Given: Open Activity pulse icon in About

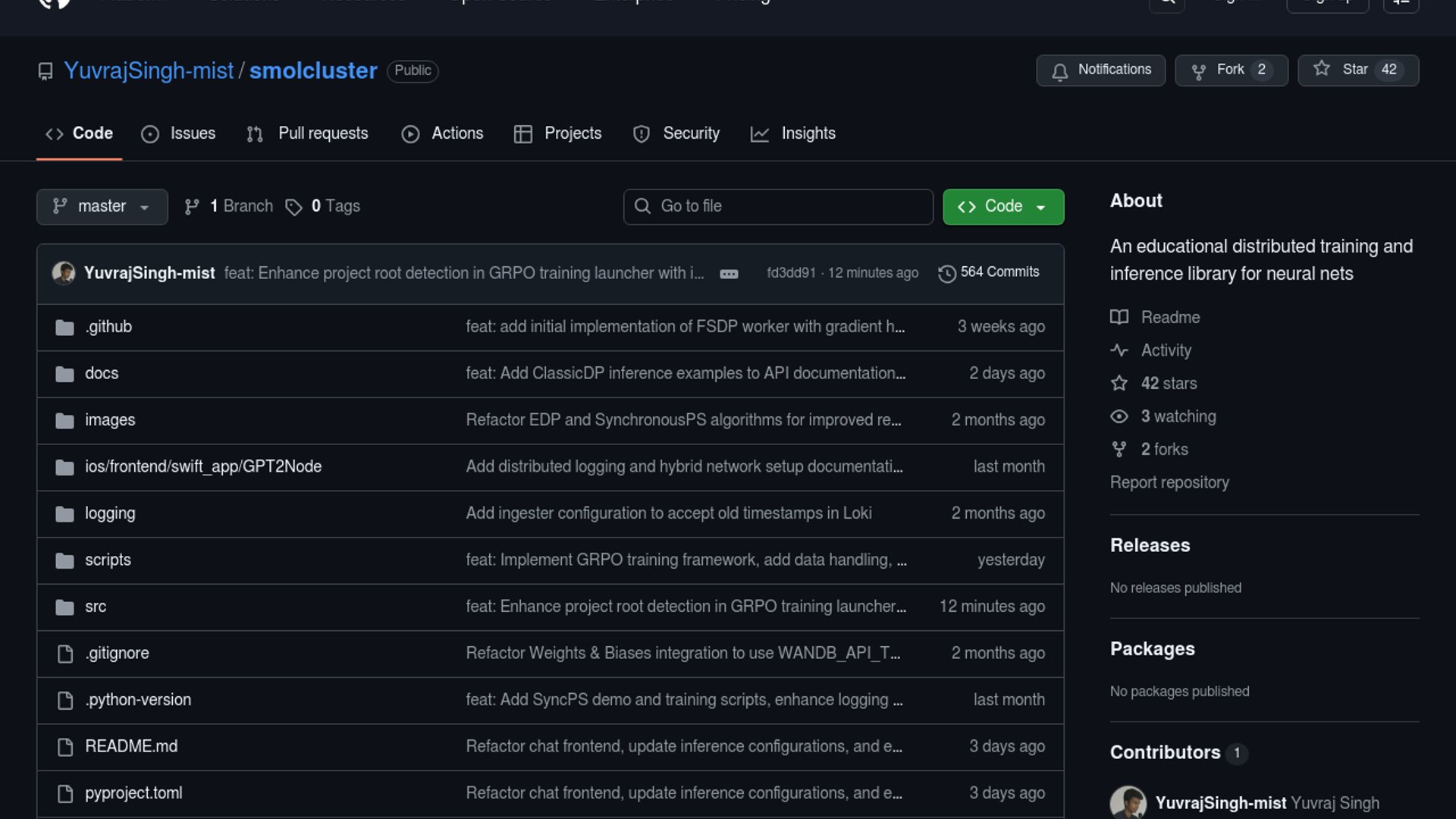Looking at the screenshot, I should click(1119, 350).
